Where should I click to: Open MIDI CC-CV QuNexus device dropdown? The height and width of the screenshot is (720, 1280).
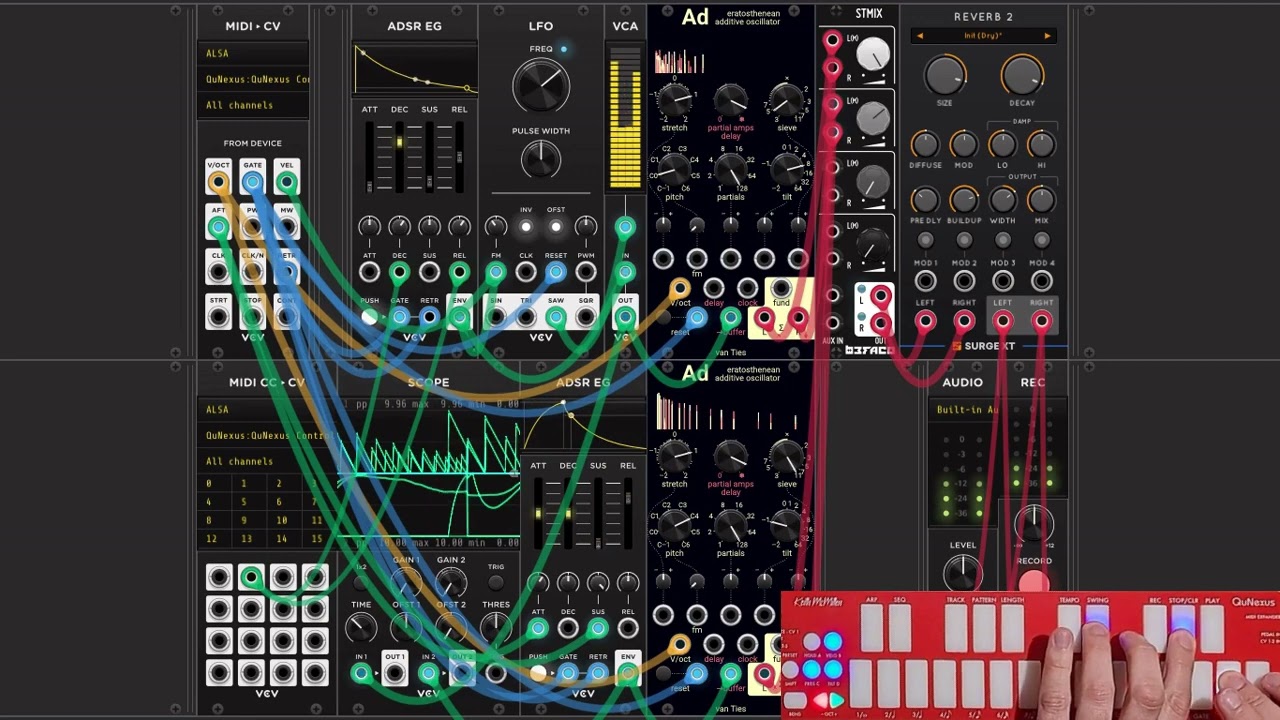click(266, 435)
